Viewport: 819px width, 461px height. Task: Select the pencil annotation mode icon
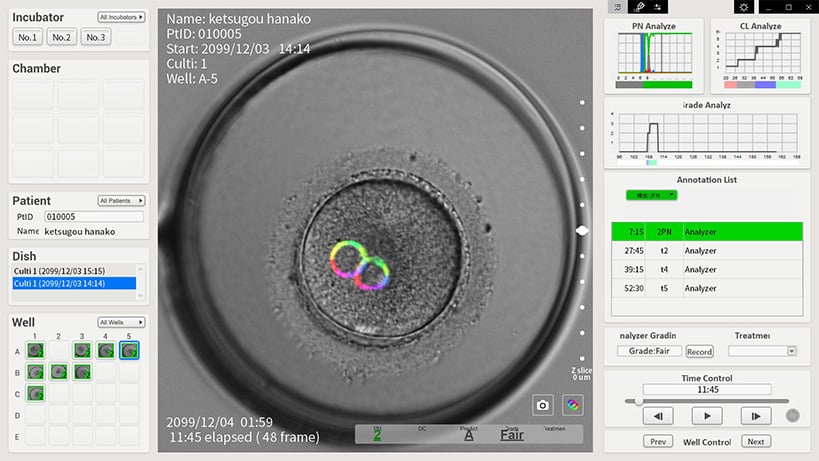[x=639, y=7]
